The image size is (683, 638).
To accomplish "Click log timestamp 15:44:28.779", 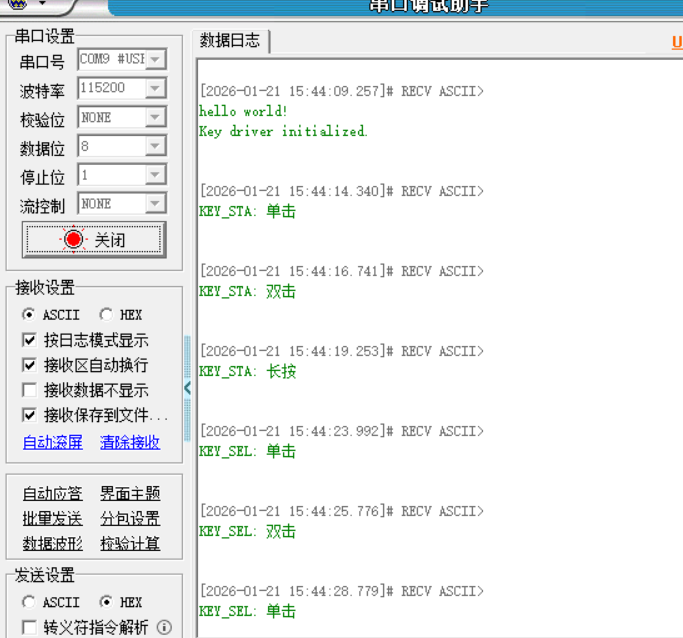I will click(334, 591).
